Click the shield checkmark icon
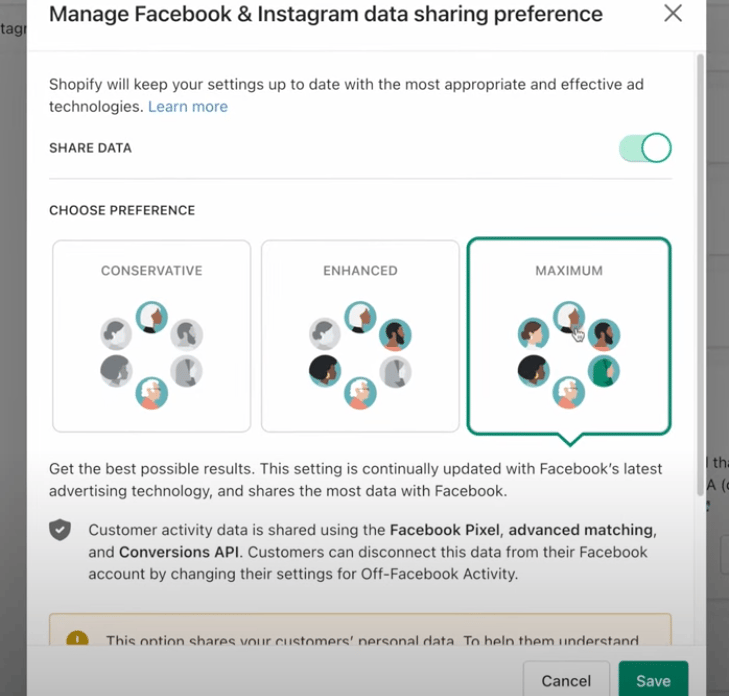This screenshot has width=729, height=696. pyautogui.click(x=61, y=530)
